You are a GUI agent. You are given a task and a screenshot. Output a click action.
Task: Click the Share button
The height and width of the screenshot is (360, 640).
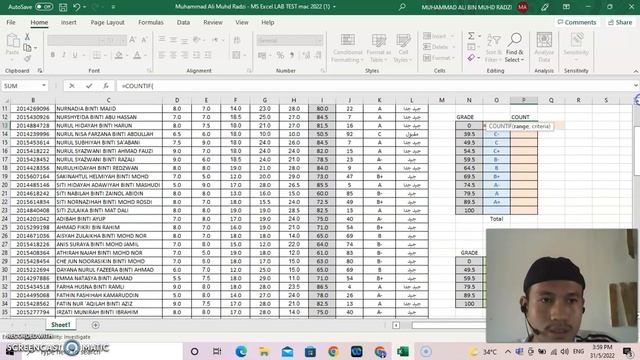point(620,22)
